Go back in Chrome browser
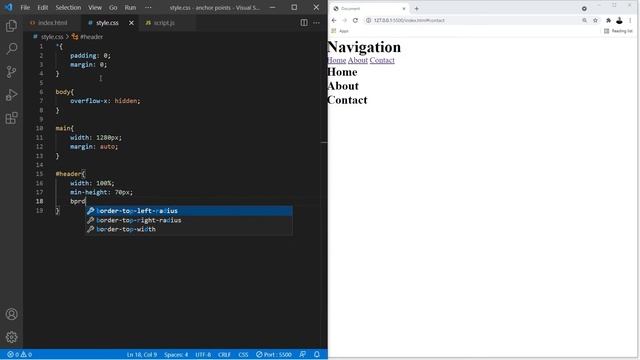Screen dimensions: 640x360 pos(334,20)
